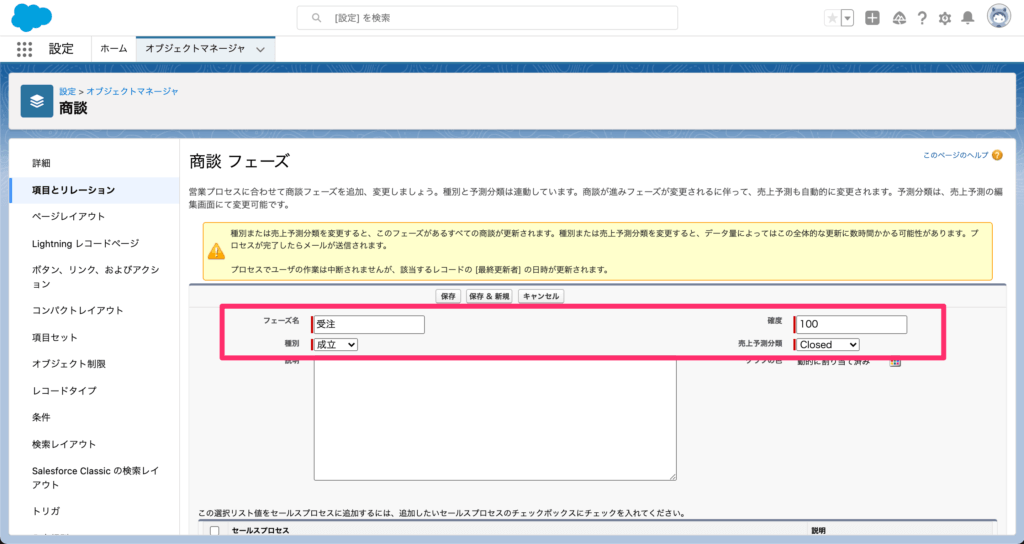Follow the オブジェクトマネージャ breadcrumb link
Viewport: 1024px width, 544px height.
tap(133, 91)
